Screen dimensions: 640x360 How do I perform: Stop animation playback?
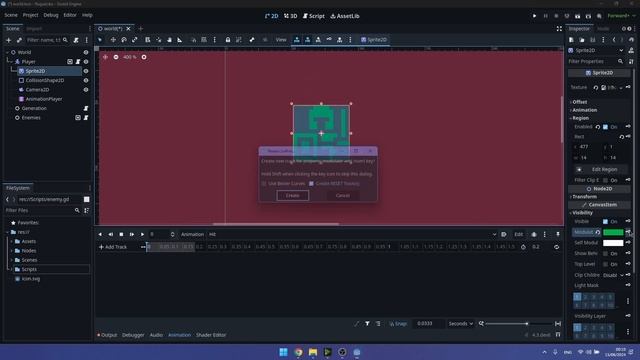click(121, 234)
